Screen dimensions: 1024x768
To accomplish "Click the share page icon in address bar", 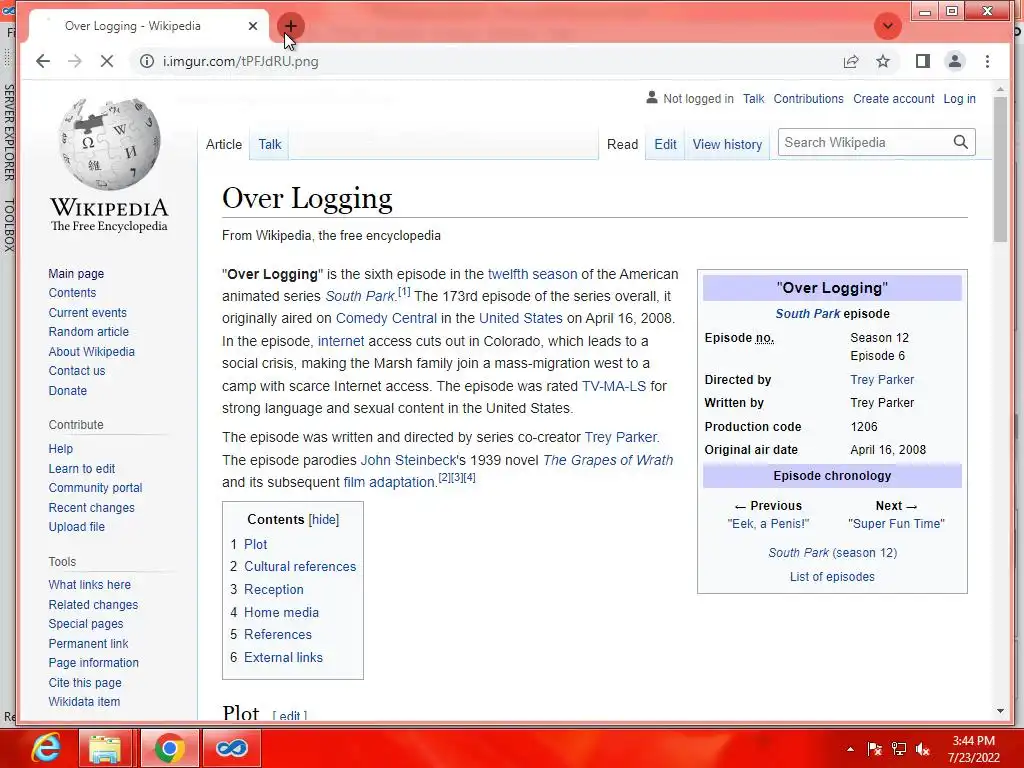I will (x=851, y=61).
